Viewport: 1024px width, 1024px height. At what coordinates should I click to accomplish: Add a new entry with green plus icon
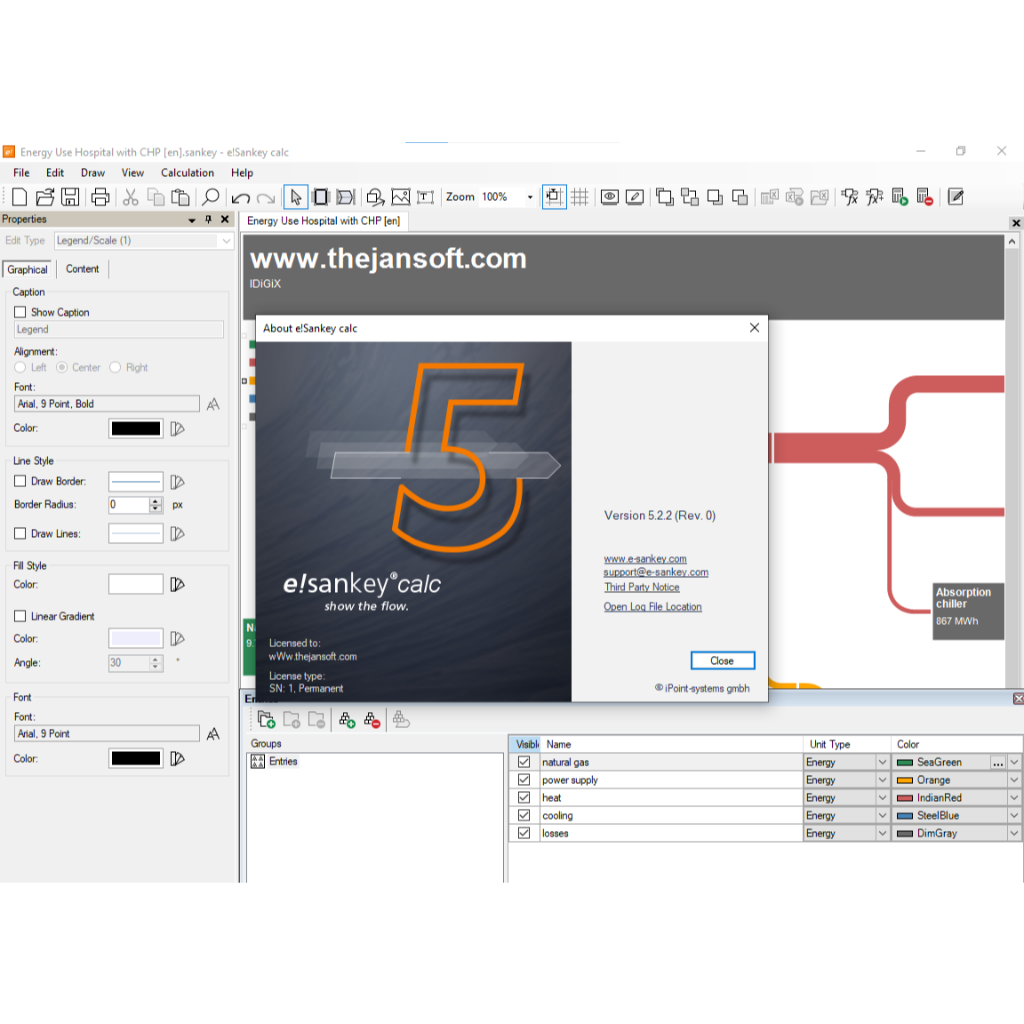347,720
